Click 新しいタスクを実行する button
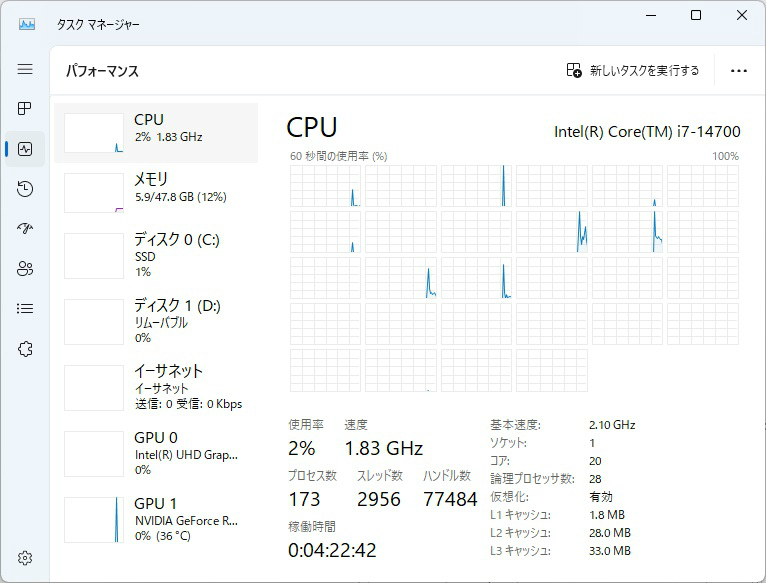The width and height of the screenshot is (766, 583). (x=633, y=71)
